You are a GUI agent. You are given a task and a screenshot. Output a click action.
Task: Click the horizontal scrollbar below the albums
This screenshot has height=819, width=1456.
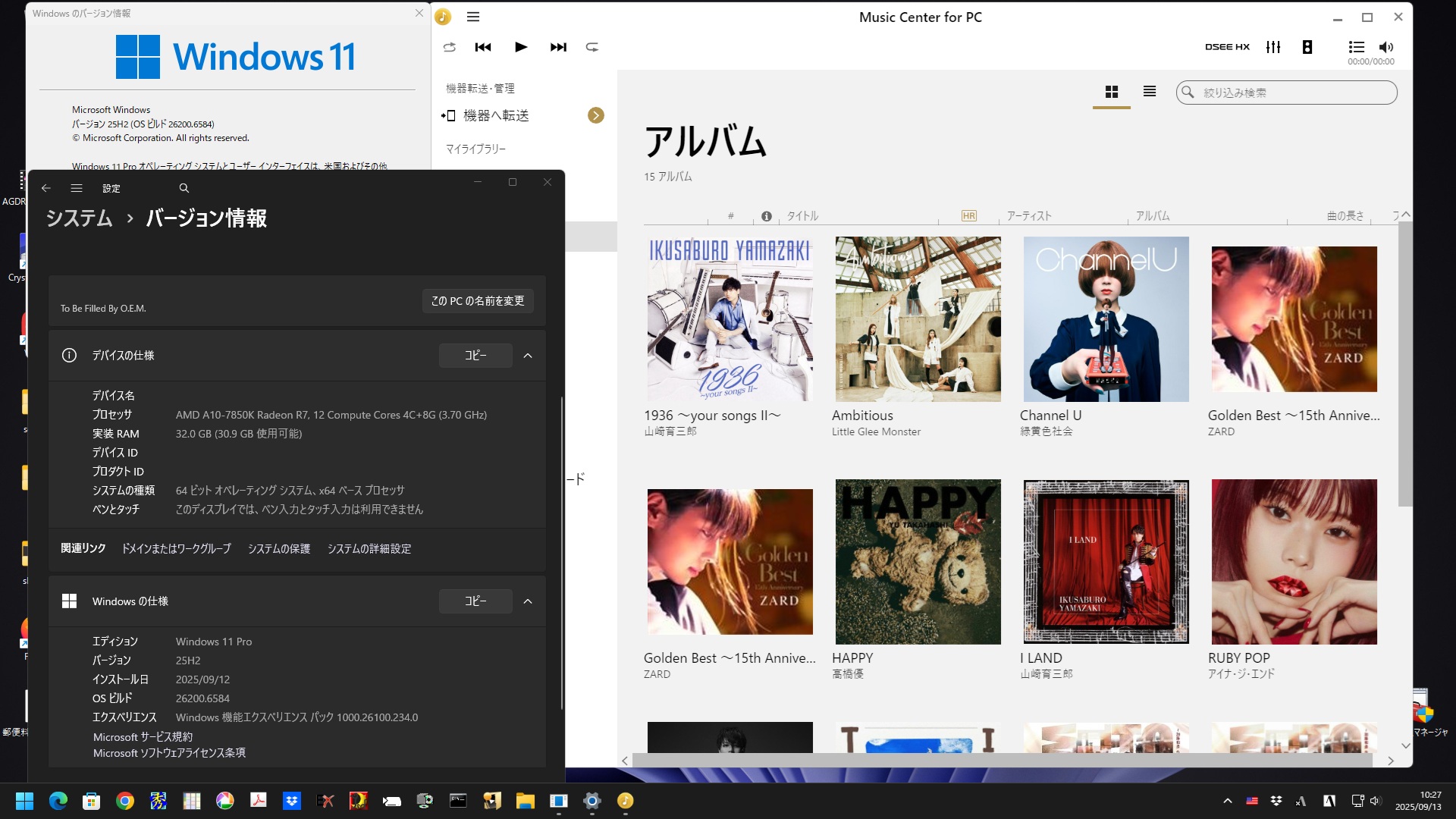pos(1003,760)
